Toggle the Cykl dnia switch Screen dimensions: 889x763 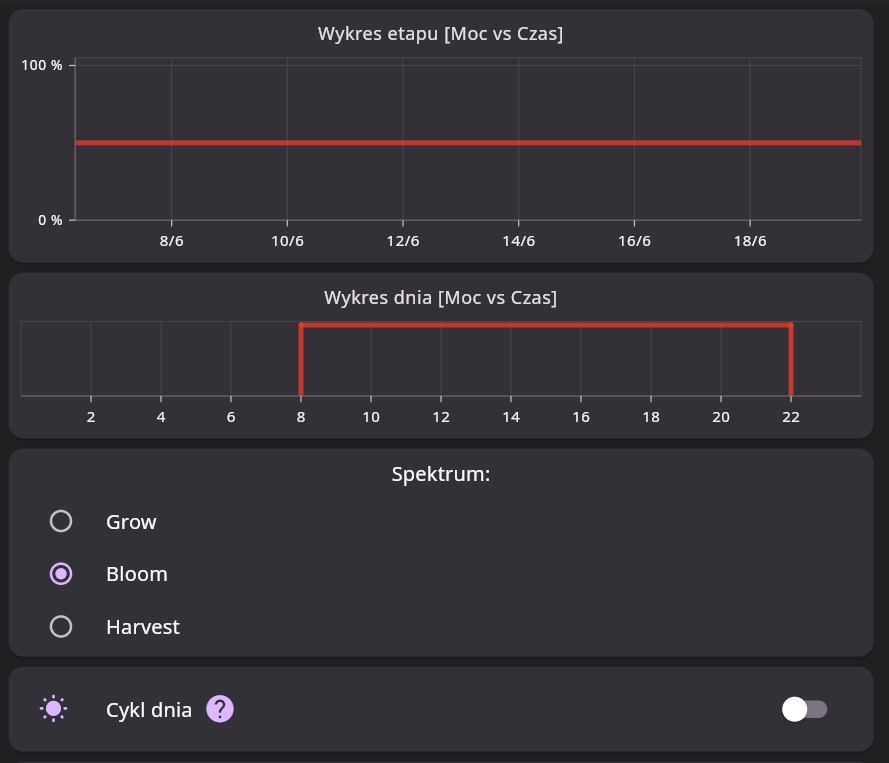(804, 710)
